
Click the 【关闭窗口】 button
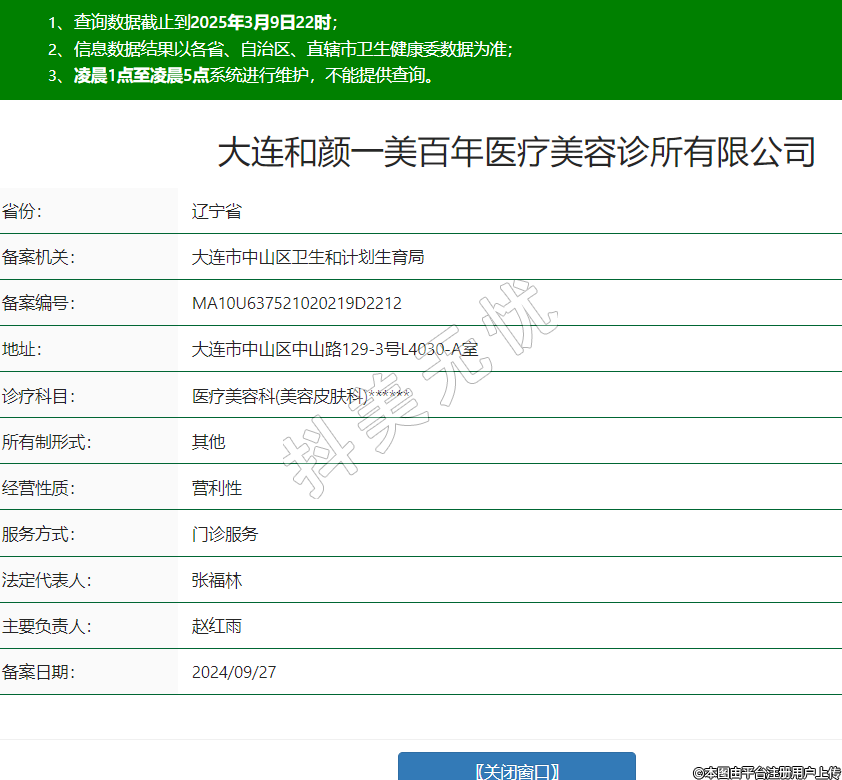click(x=516, y=770)
